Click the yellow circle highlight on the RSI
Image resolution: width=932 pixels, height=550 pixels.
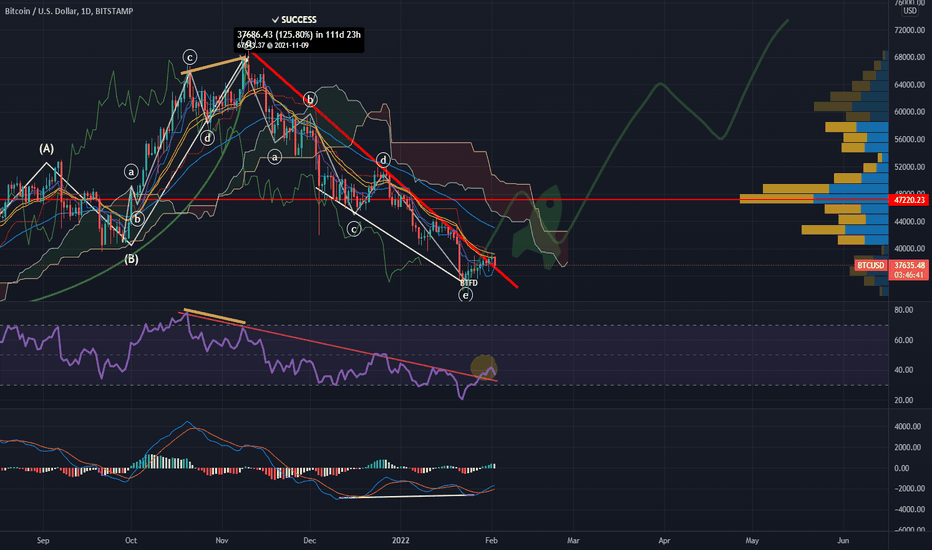[484, 367]
